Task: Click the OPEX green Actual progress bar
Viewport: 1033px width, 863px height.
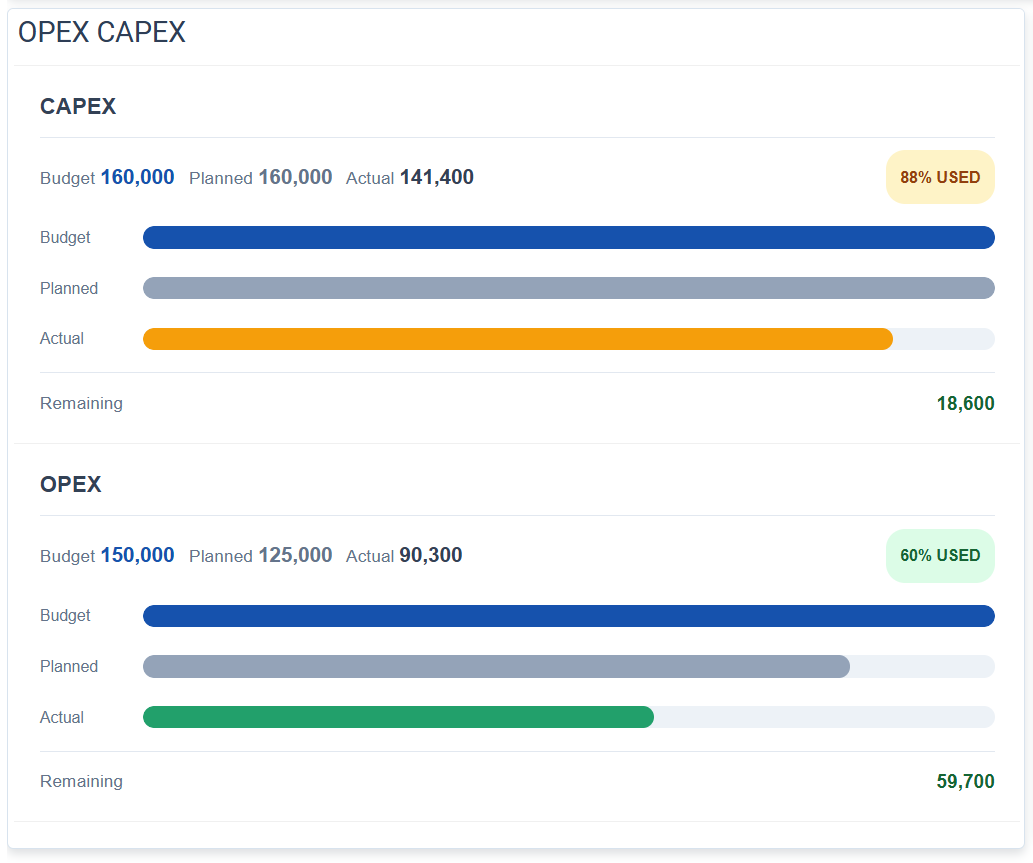Action: [x=399, y=717]
